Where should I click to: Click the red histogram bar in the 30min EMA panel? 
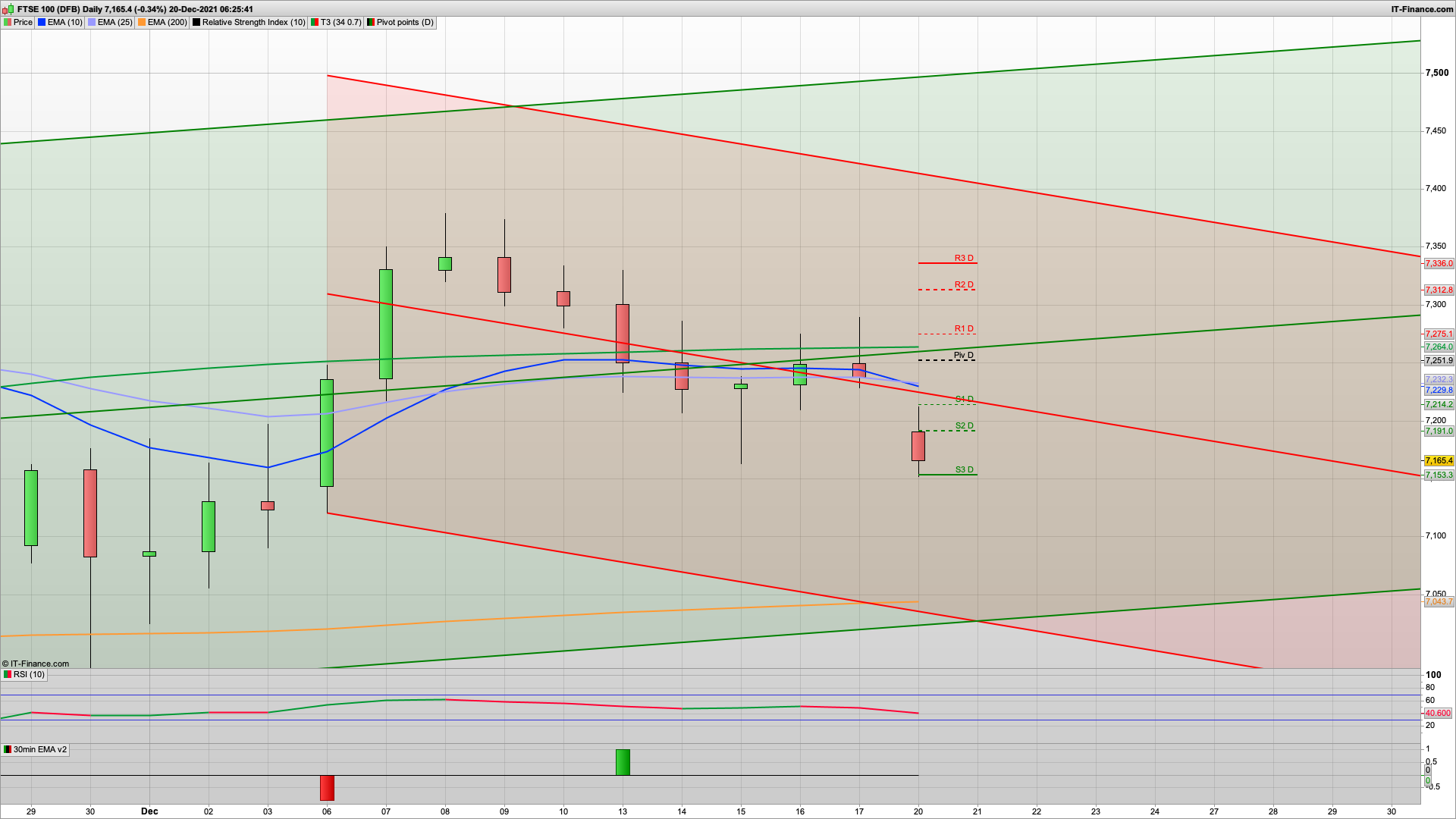pyautogui.click(x=327, y=788)
